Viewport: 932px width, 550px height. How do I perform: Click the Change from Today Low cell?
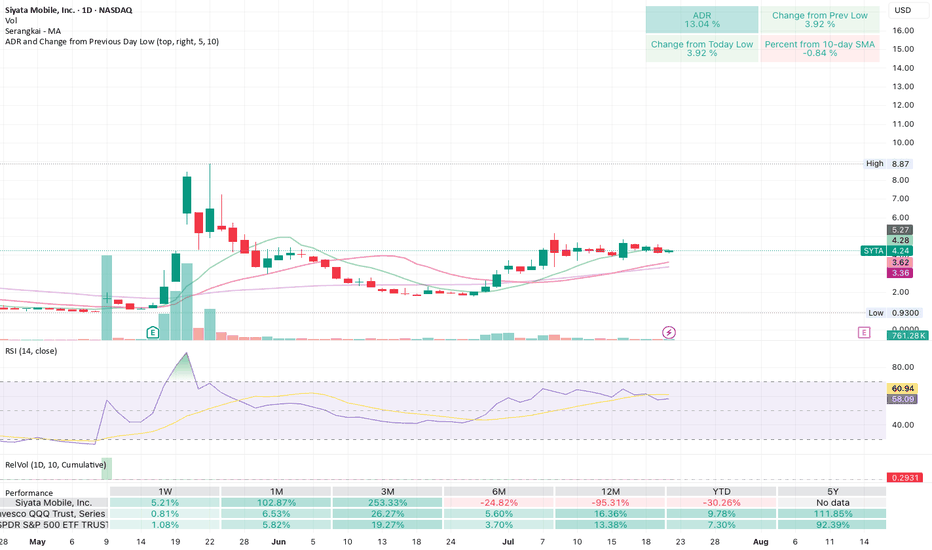click(702, 48)
